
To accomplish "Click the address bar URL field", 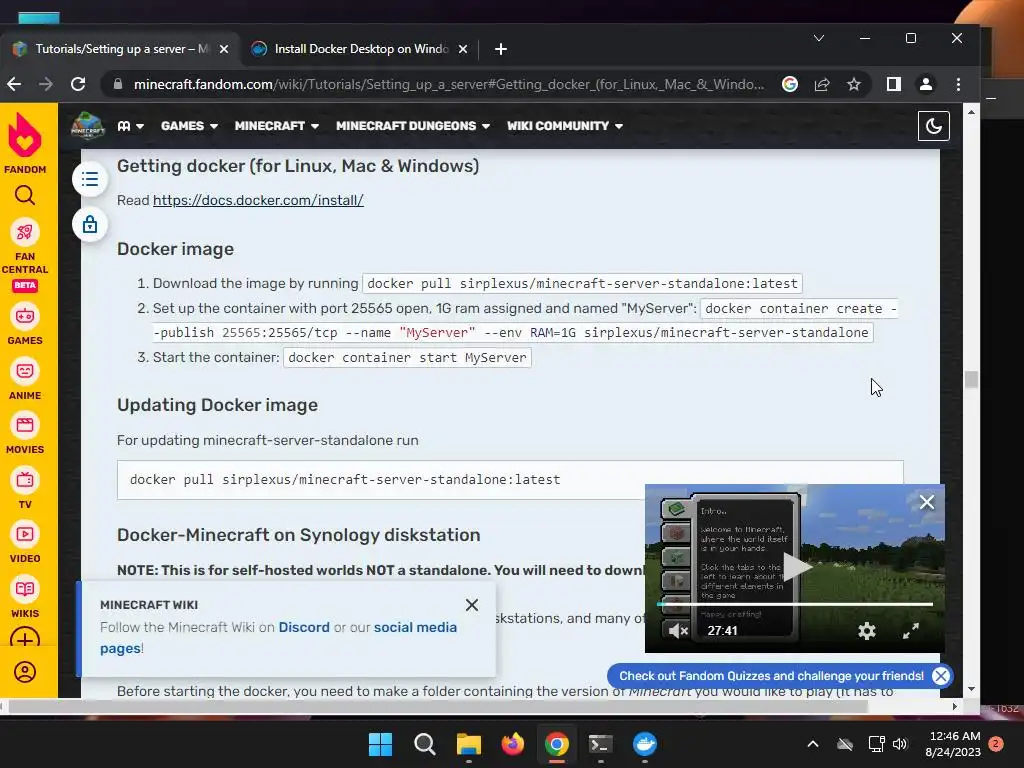I will coord(449,84).
